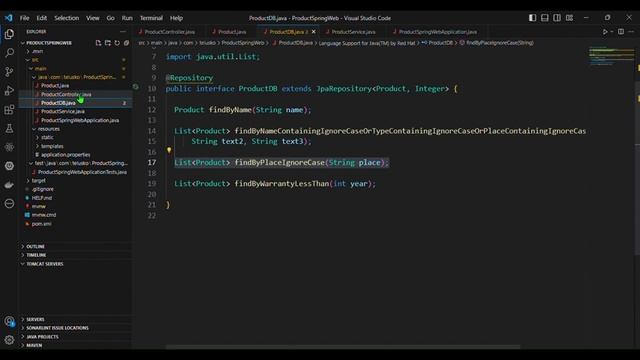Click the lightbulb quick fix icon
This screenshot has width=640, height=360.
click(169, 150)
